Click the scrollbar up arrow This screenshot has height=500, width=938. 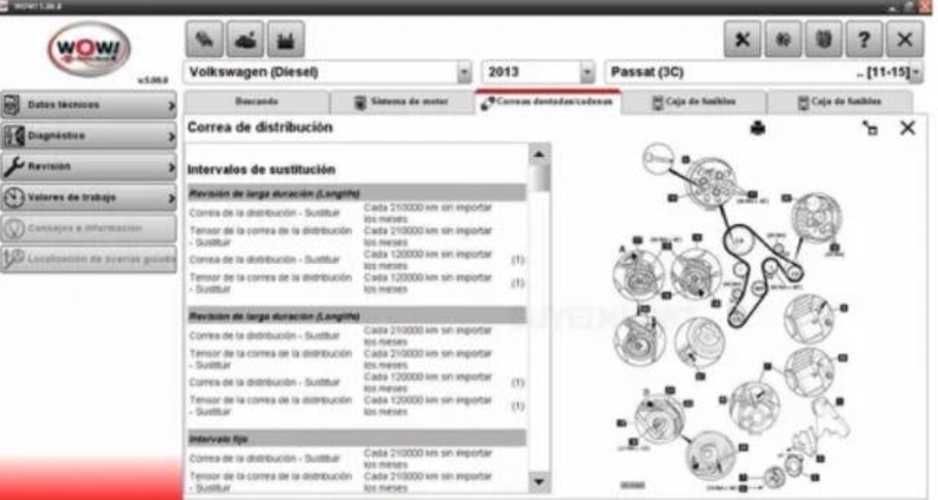pos(539,155)
